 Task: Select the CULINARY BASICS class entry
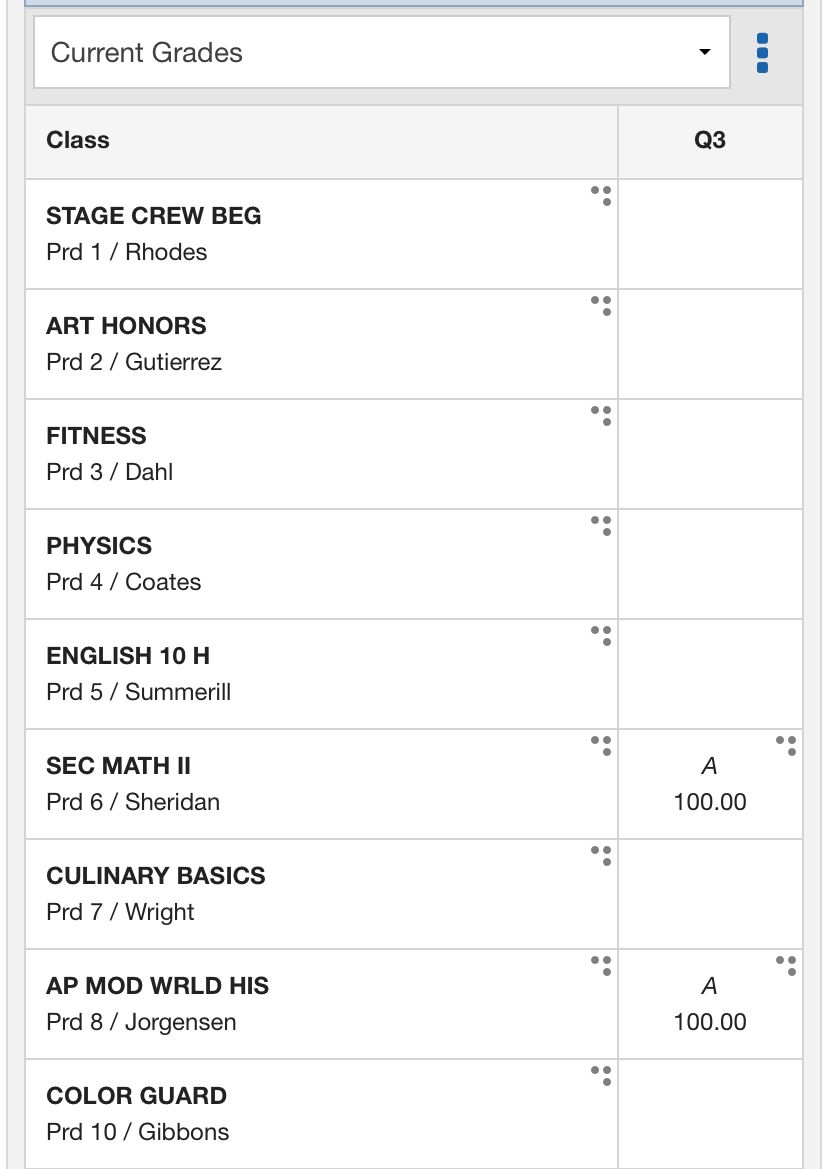click(x=155, y=876)
